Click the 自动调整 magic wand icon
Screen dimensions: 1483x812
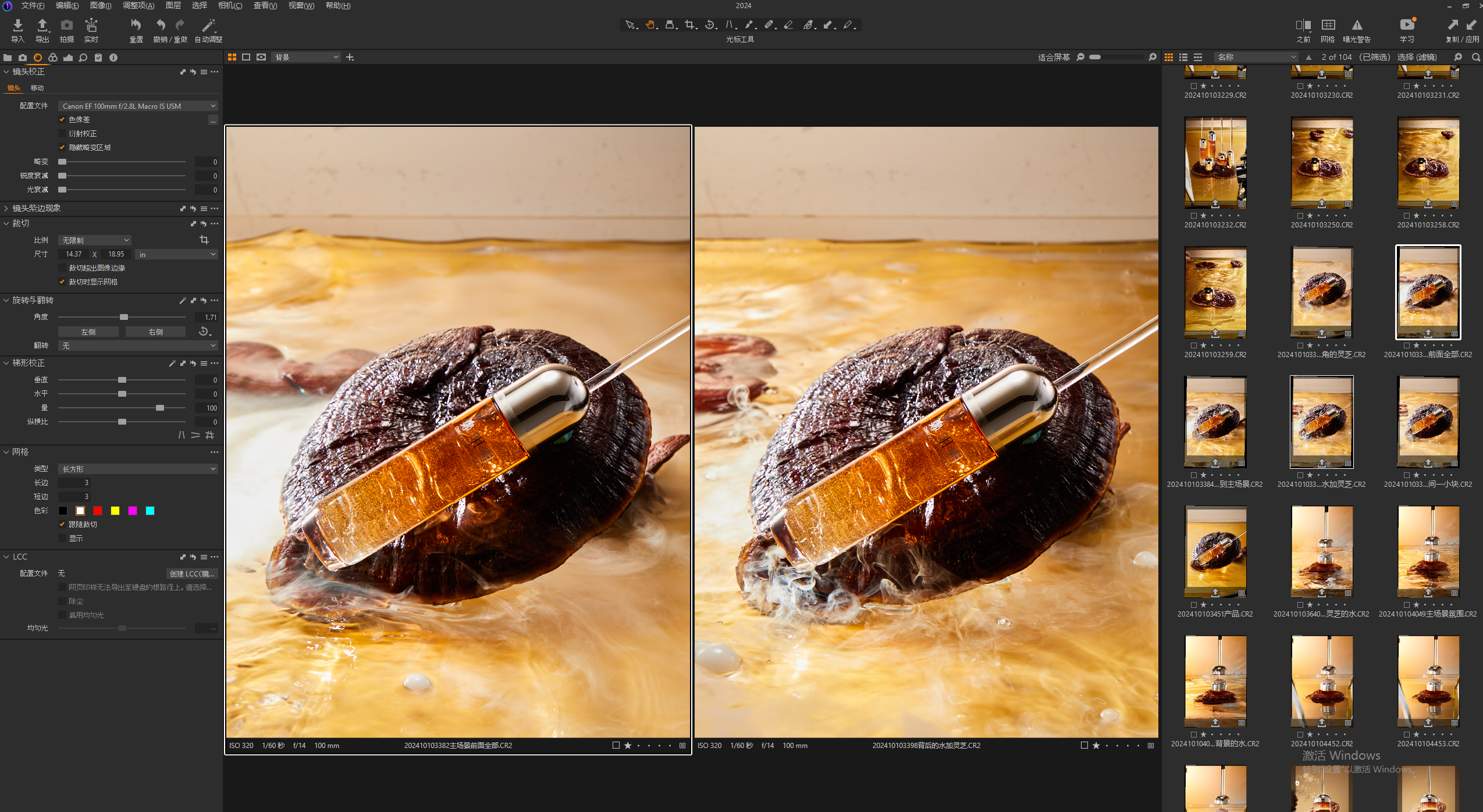point(208,25)
